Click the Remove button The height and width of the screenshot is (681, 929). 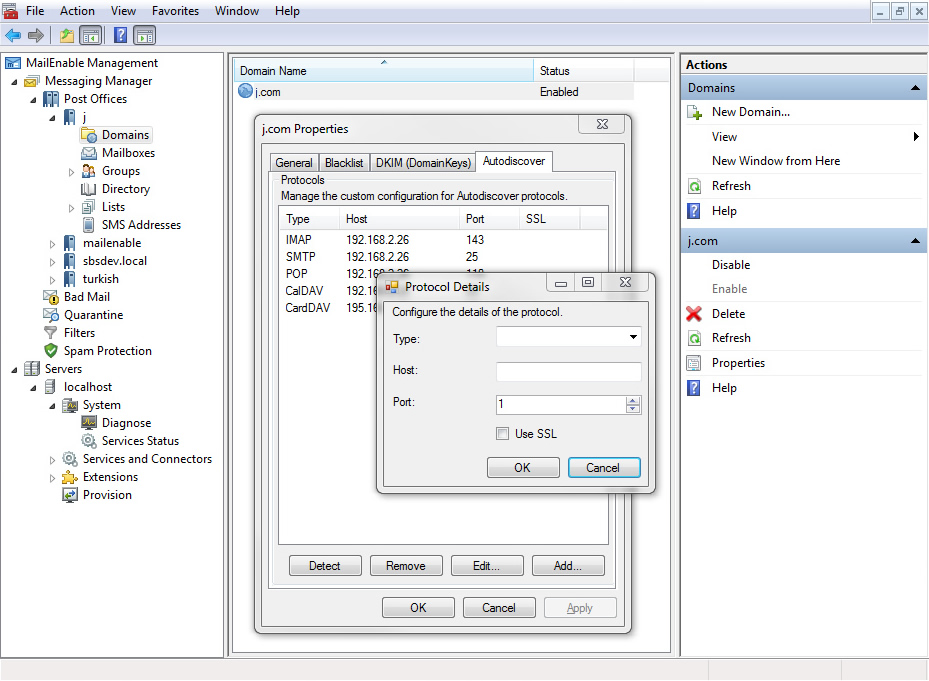coord(406,566)
